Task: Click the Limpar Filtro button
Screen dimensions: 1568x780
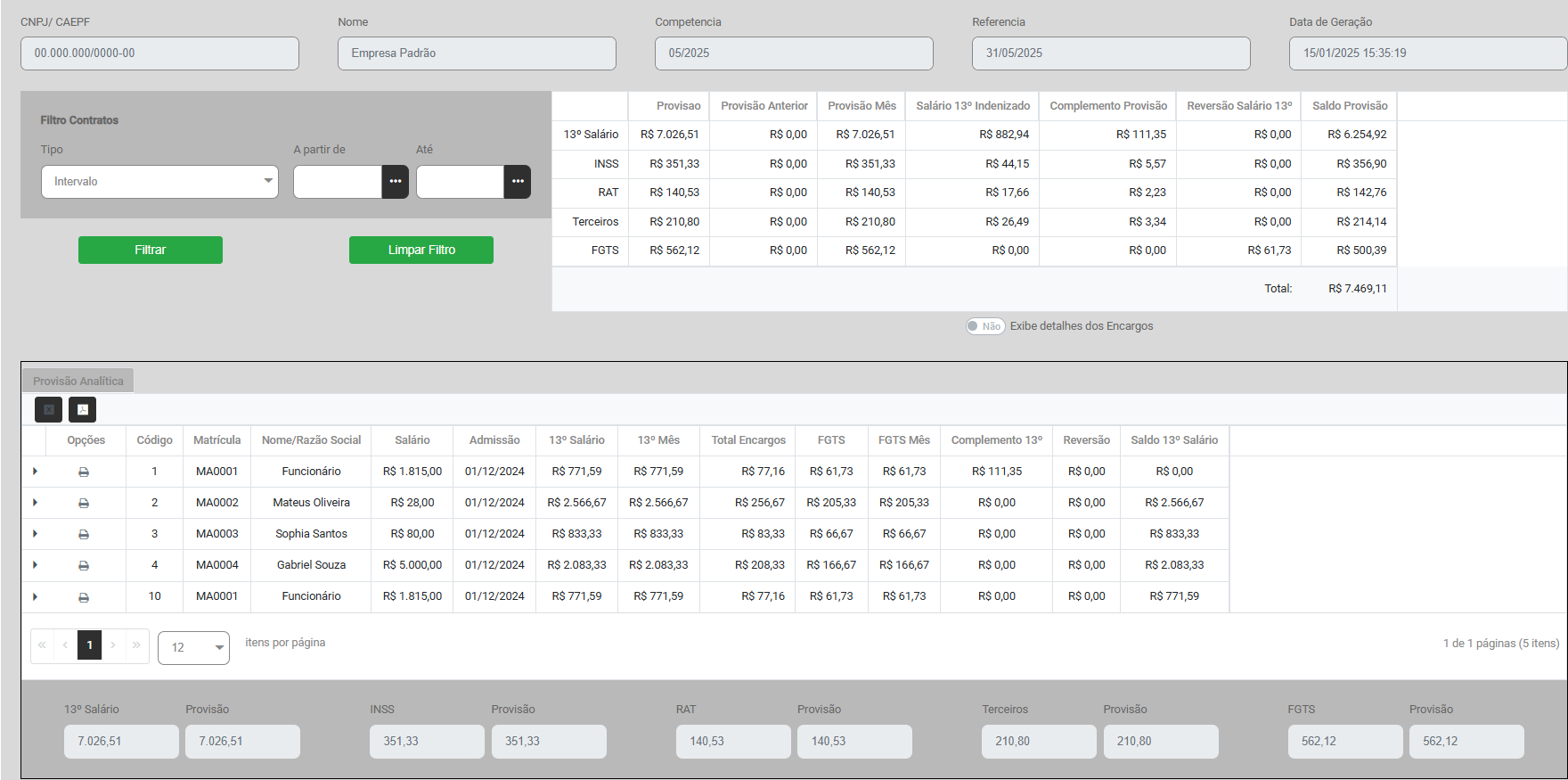Action: (421, 250)
